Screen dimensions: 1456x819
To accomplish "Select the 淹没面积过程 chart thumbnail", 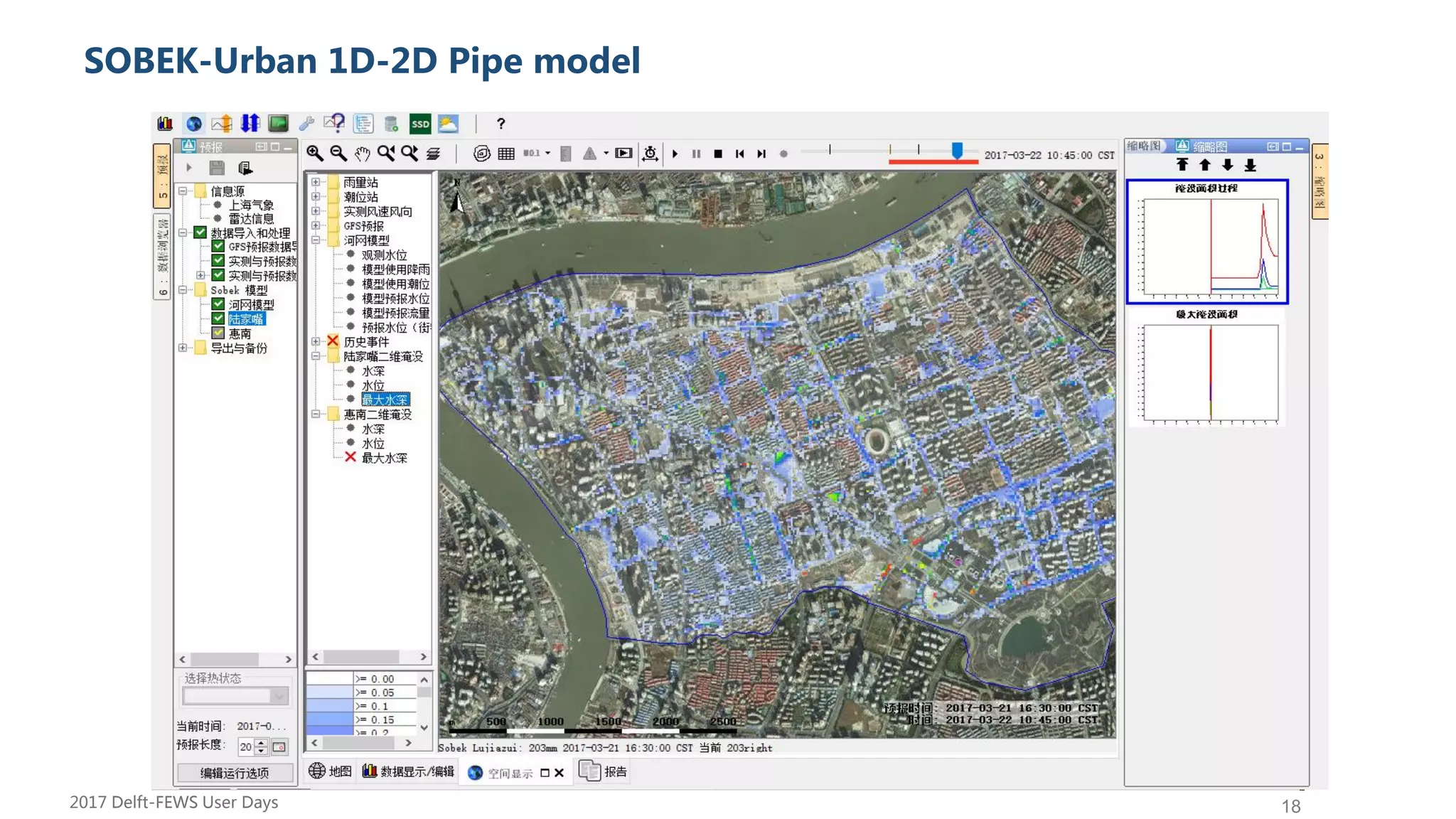I will tap(1207, 241).
